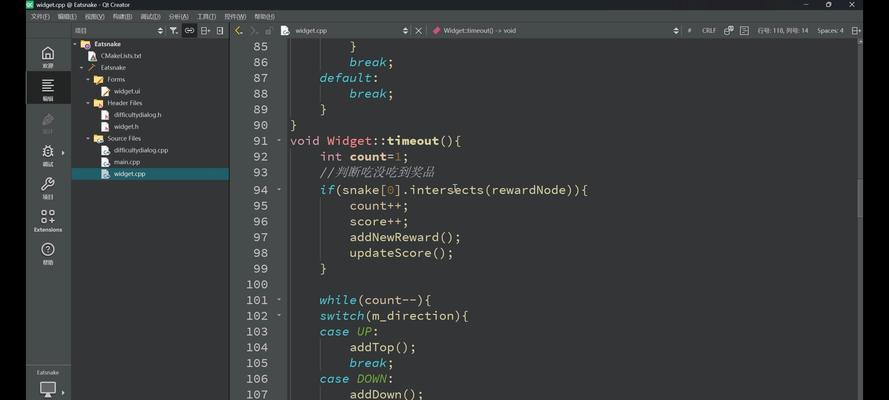This screenshot has height=400, width=889.
Task: Fold the Widget::timeout function at line 91
Action: [280, 141]
